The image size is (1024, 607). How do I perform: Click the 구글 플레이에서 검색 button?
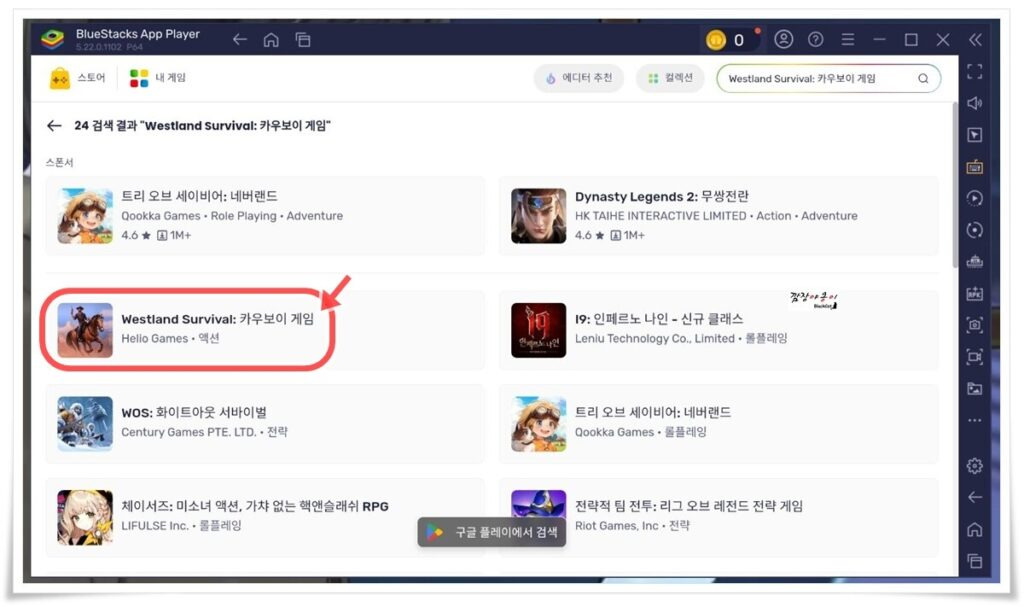(x=492, y=532)
